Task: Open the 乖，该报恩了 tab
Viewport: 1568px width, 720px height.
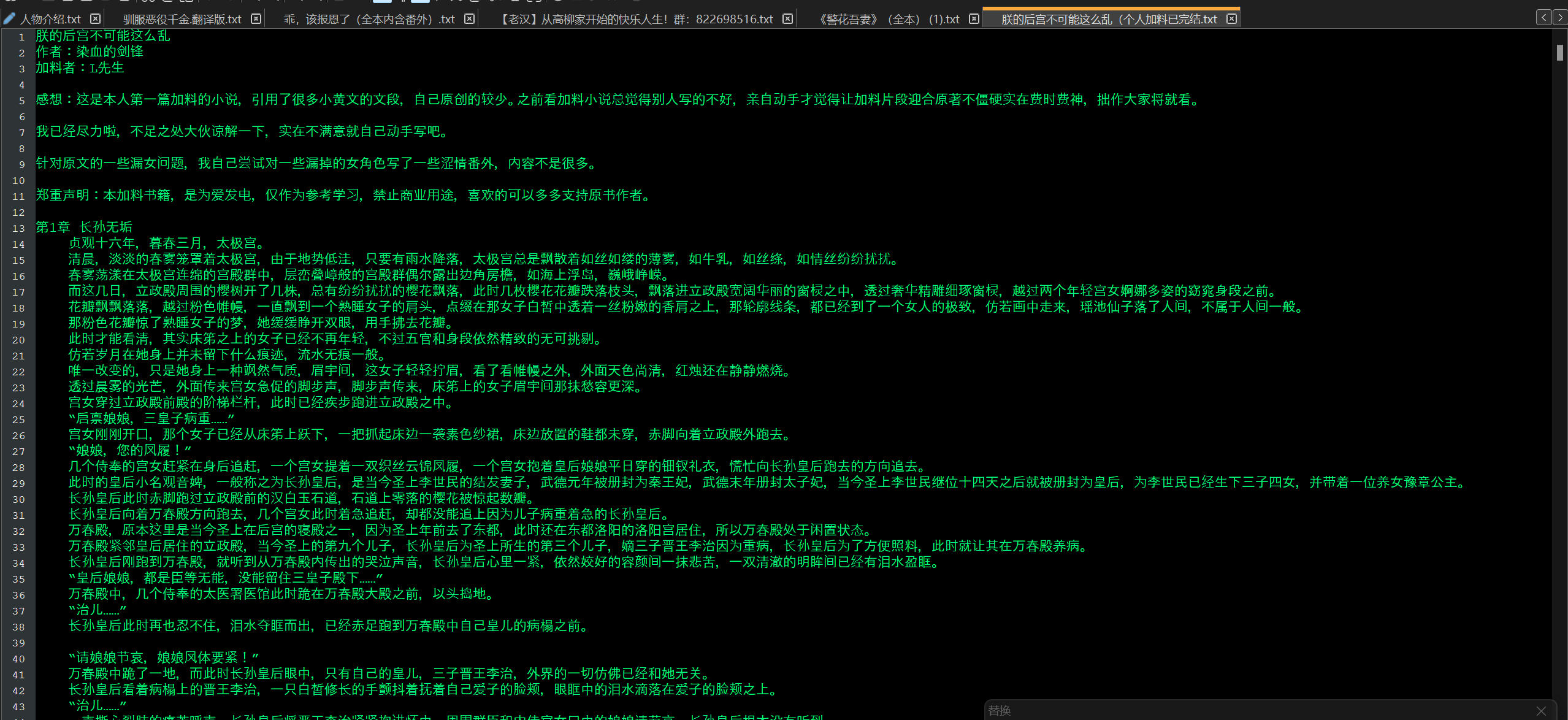Action: (x=369, y=20)
